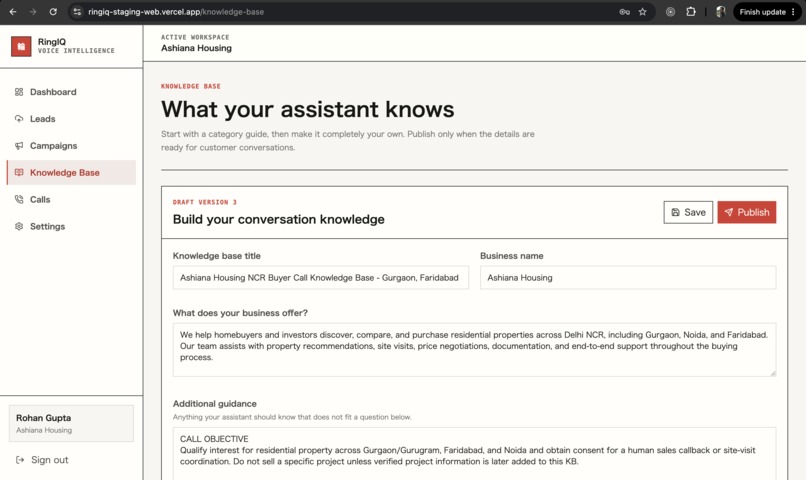Click the Business name input field

click(x=628, y=278)
